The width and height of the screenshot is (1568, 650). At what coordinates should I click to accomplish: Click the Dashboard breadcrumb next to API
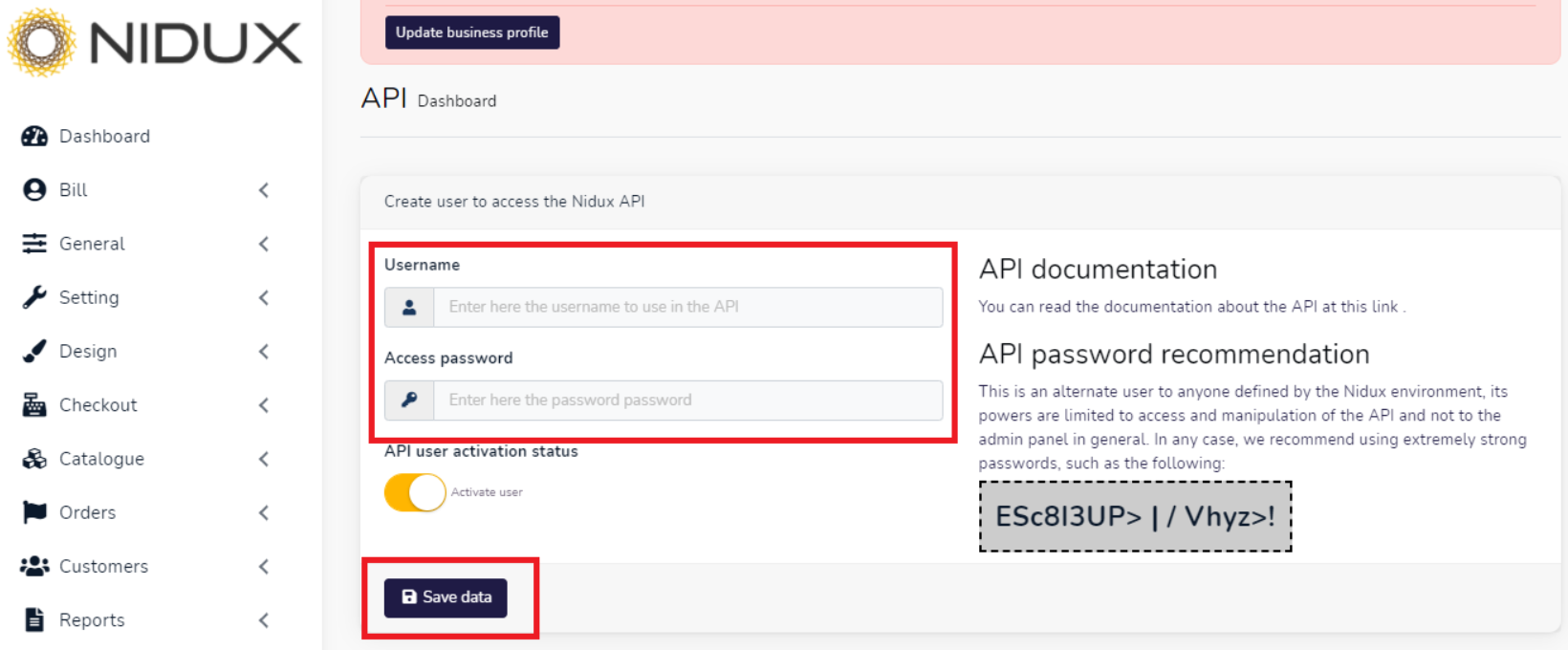pos(457,101)
